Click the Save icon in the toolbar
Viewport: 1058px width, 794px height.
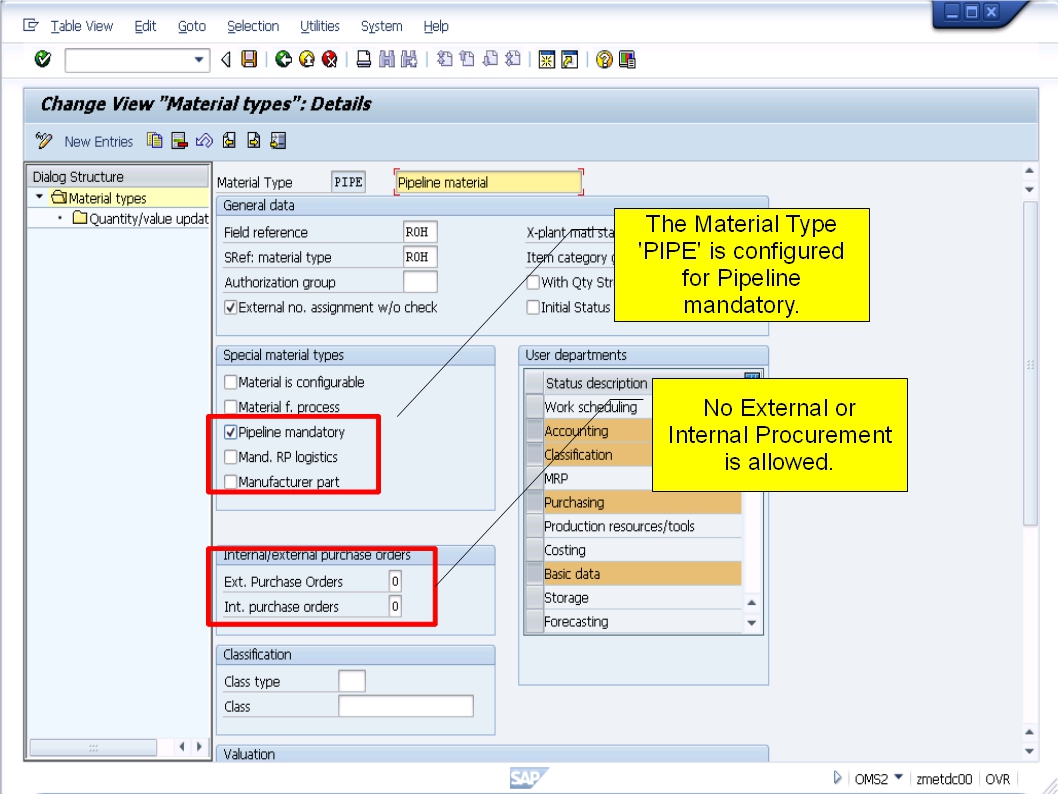[x=248, y=57]
